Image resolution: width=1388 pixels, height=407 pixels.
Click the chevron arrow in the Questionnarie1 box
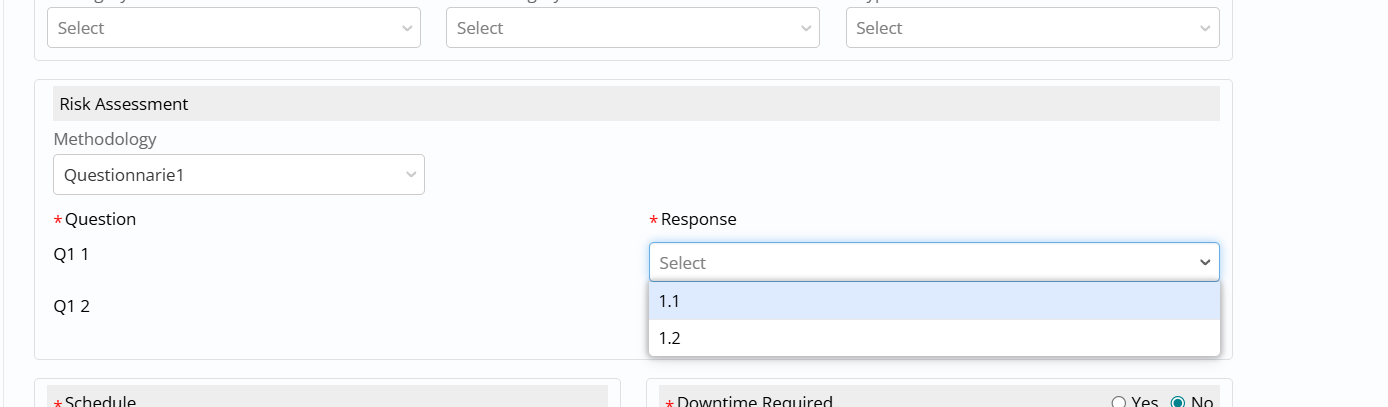click(x=411, y=175)
